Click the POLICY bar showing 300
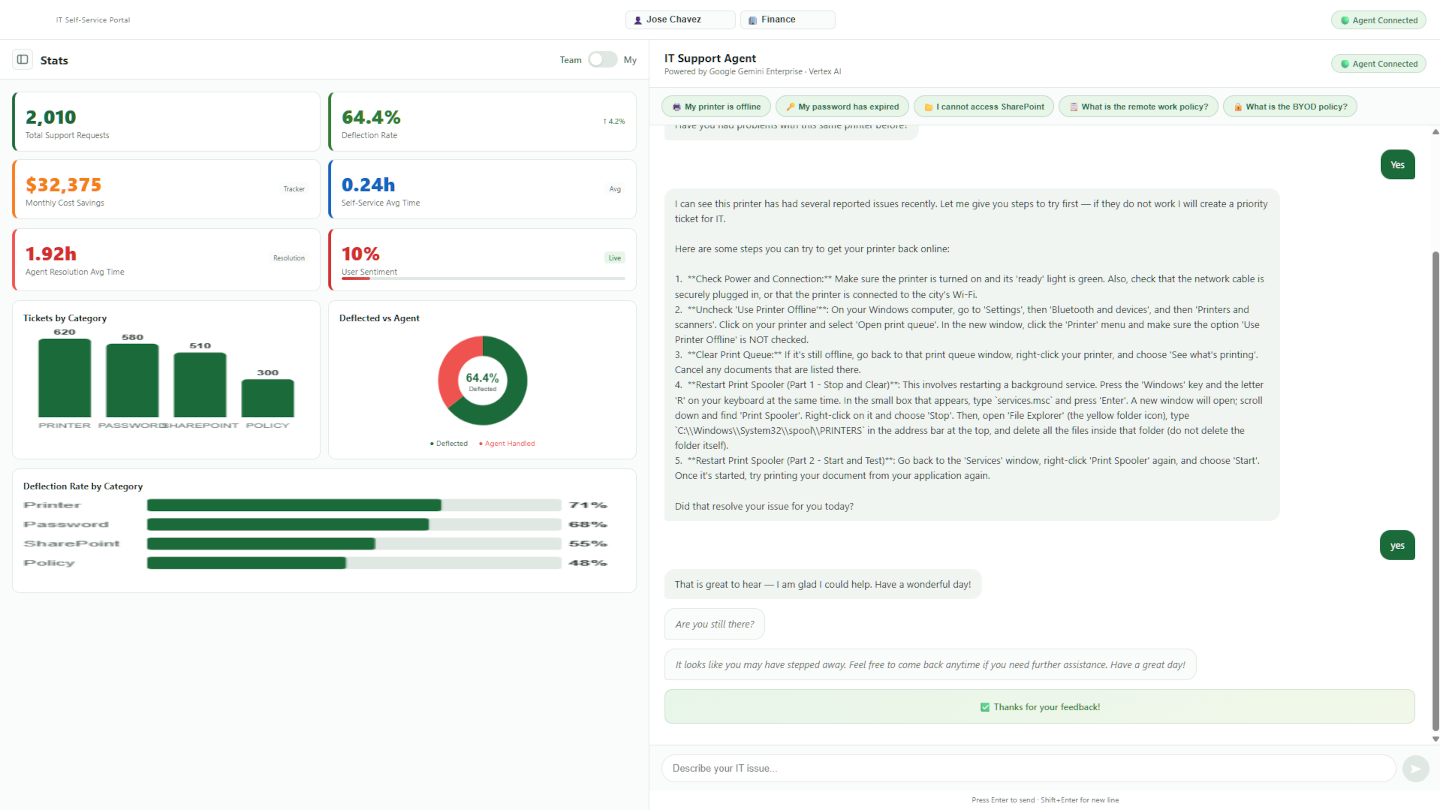Screen dimensions: 1440x810 pos(268,399)
